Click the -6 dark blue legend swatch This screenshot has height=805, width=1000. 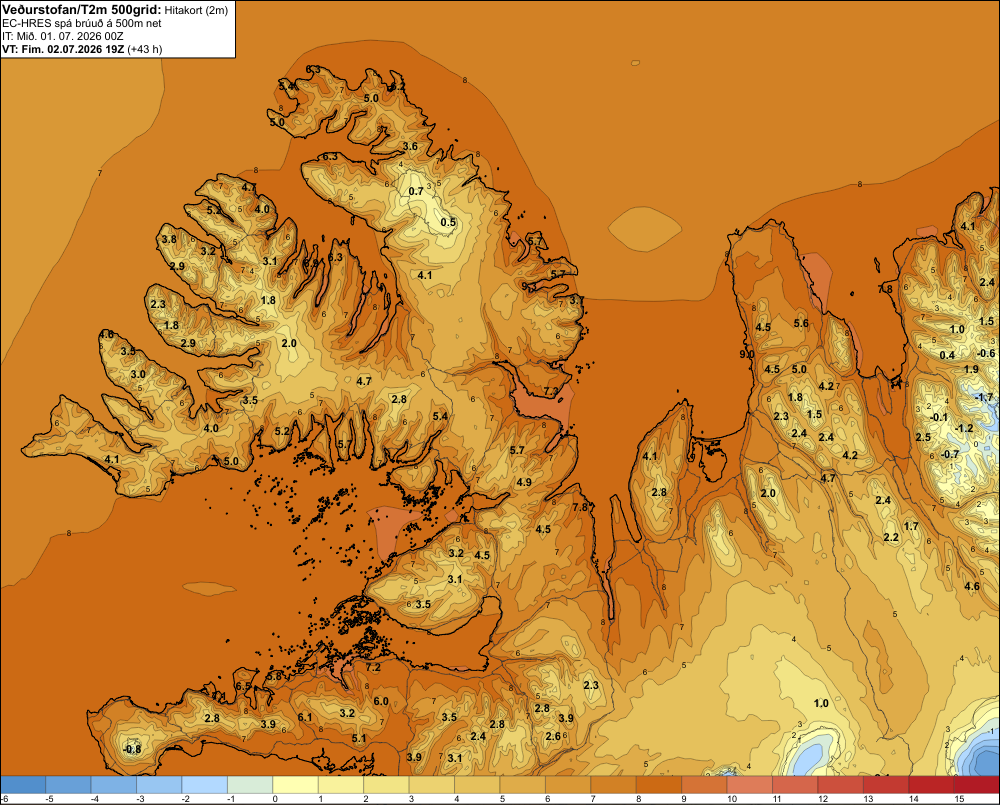(x=23, y=785)
